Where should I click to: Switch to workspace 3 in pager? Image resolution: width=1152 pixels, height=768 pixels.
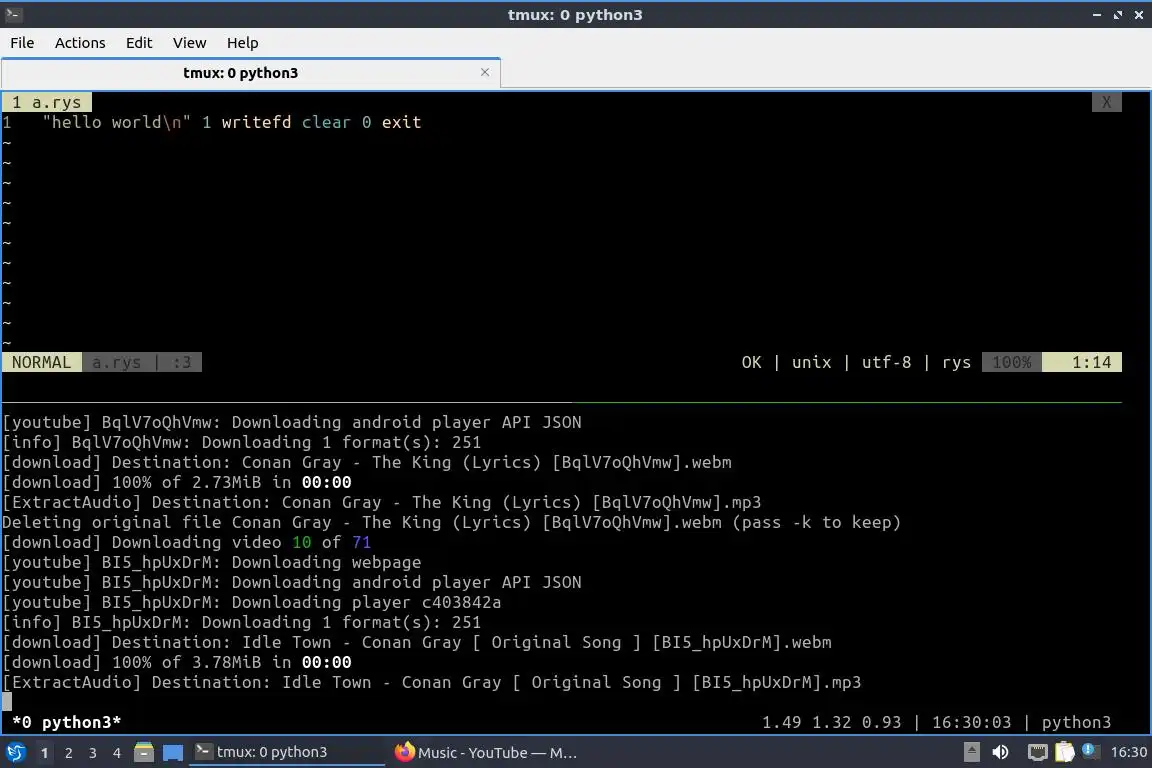point(93,753)
